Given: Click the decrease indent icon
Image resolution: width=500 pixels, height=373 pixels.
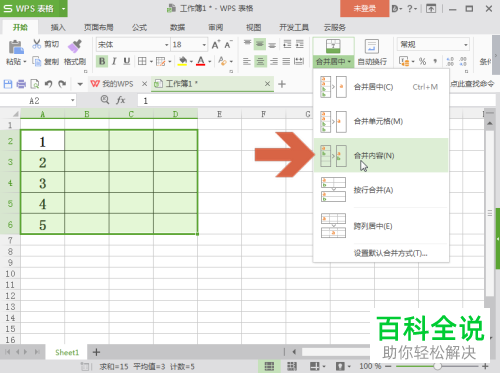Looking at the screenshot, I should 287,44.
